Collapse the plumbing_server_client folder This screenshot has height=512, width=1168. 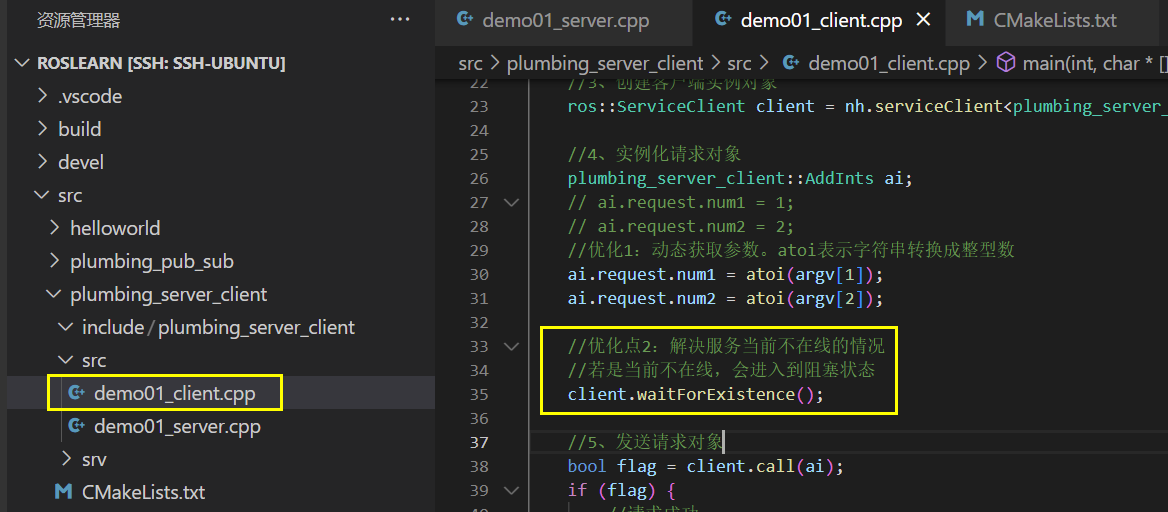pos(56,294)
